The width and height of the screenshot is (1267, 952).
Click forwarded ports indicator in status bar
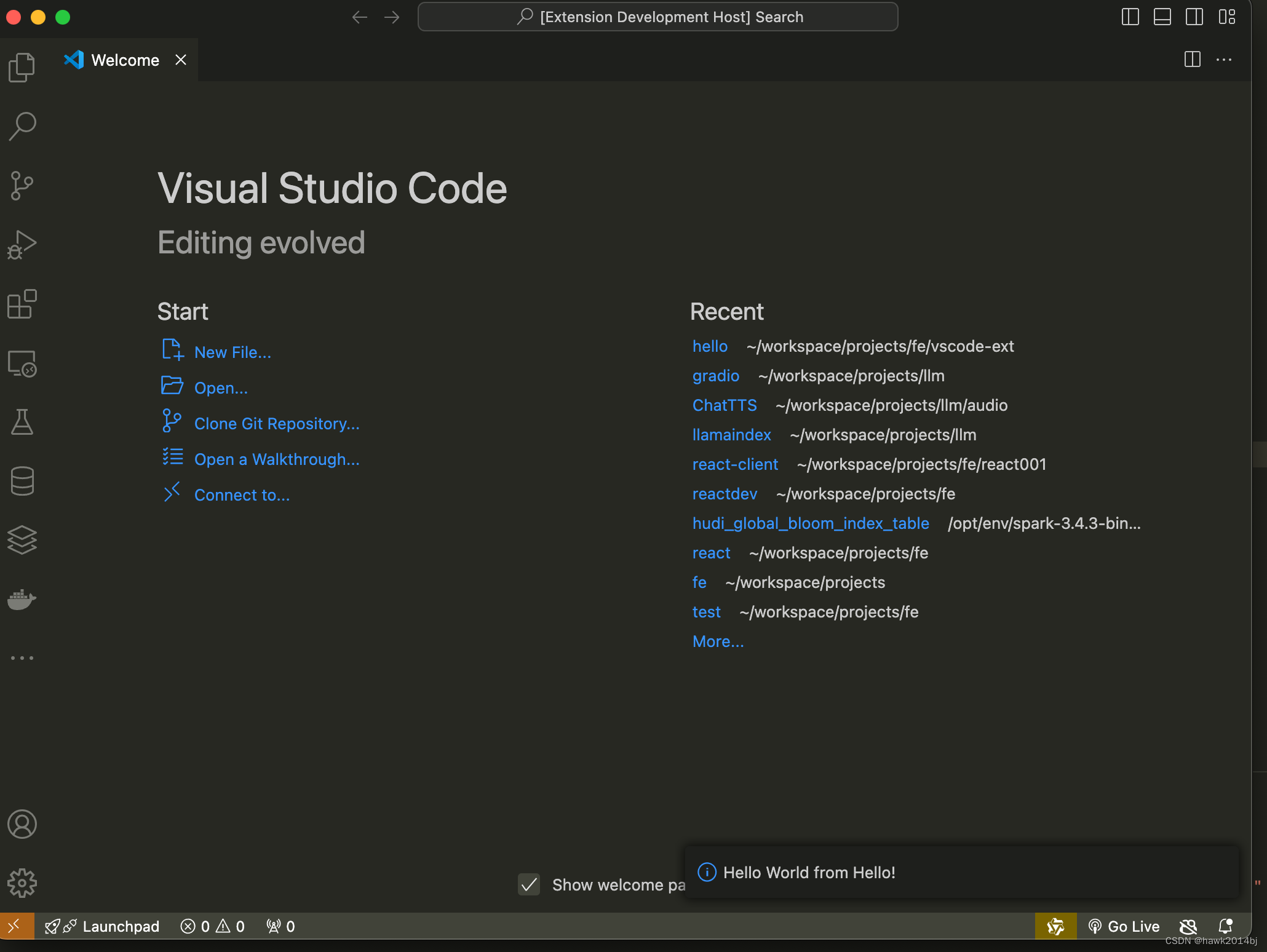280,926
